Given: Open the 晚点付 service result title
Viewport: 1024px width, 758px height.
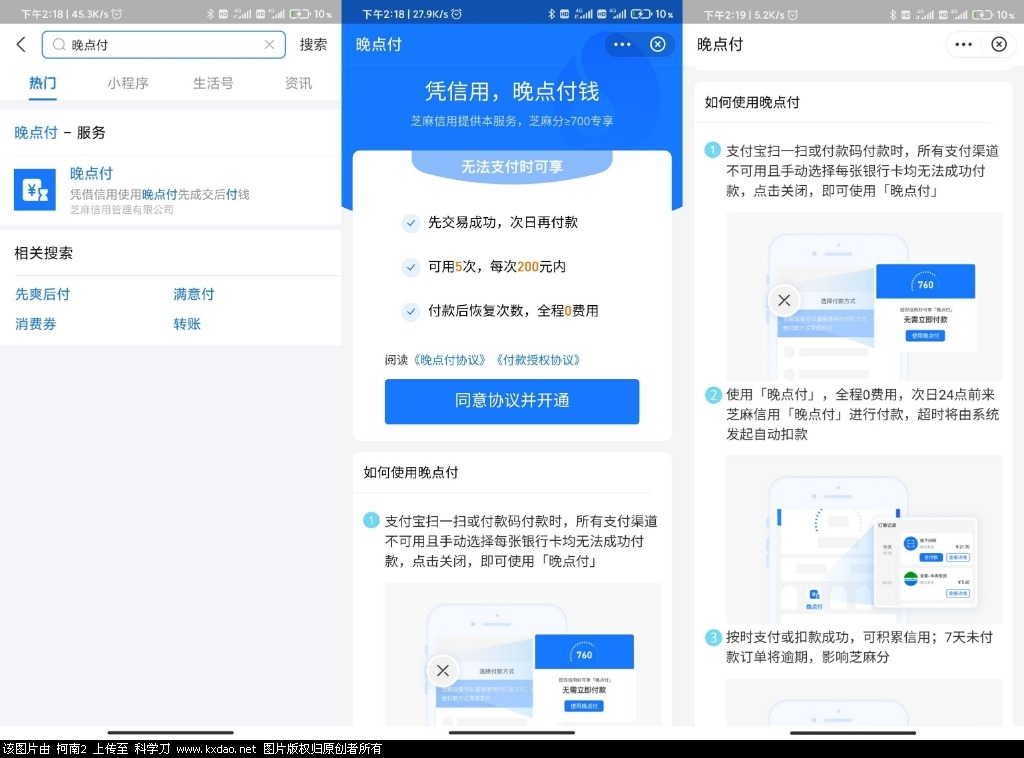Looking at the screenshot, I should [x=91, y=174].
